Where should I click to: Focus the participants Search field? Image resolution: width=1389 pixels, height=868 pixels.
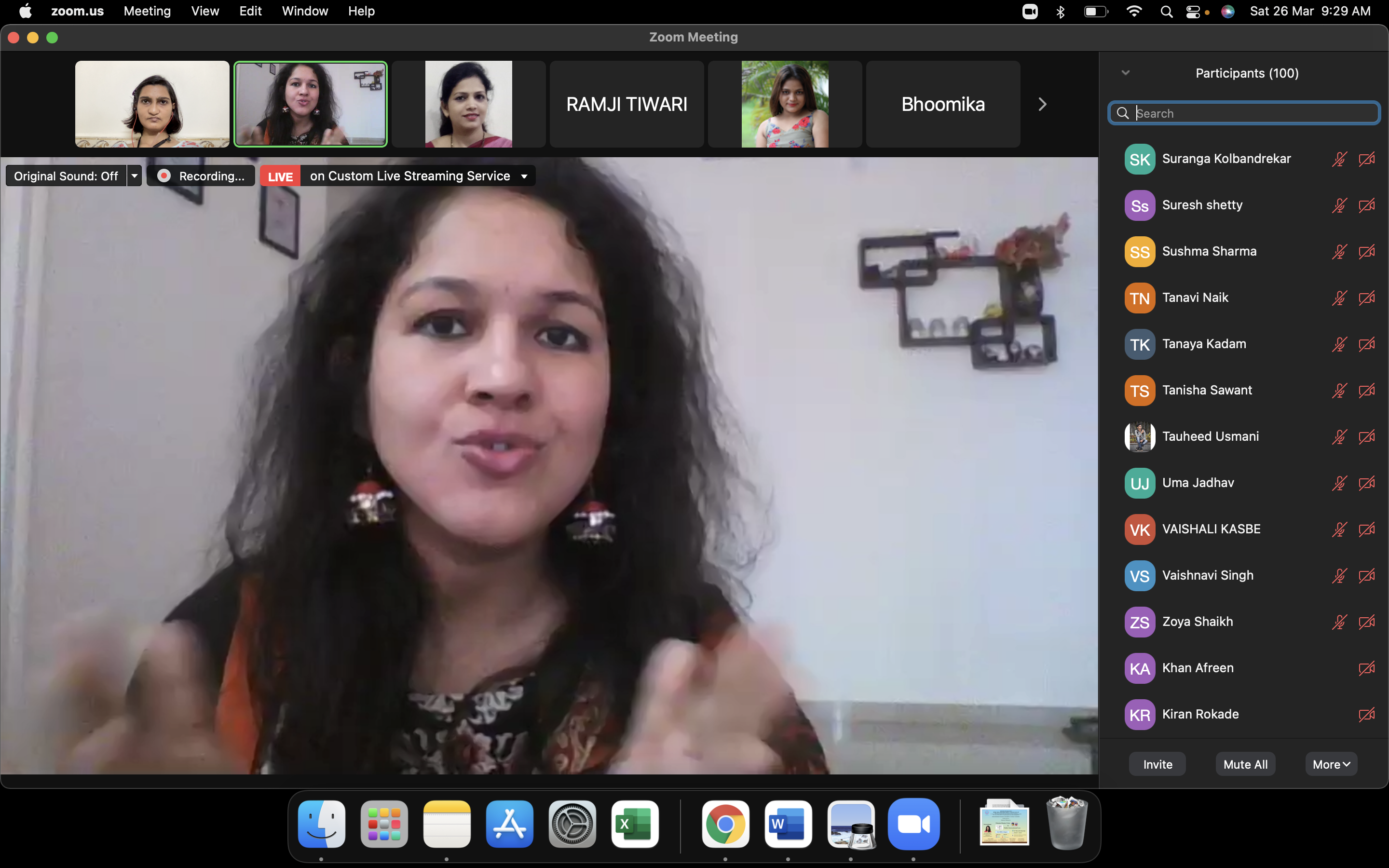click(x=1244, y=113)
